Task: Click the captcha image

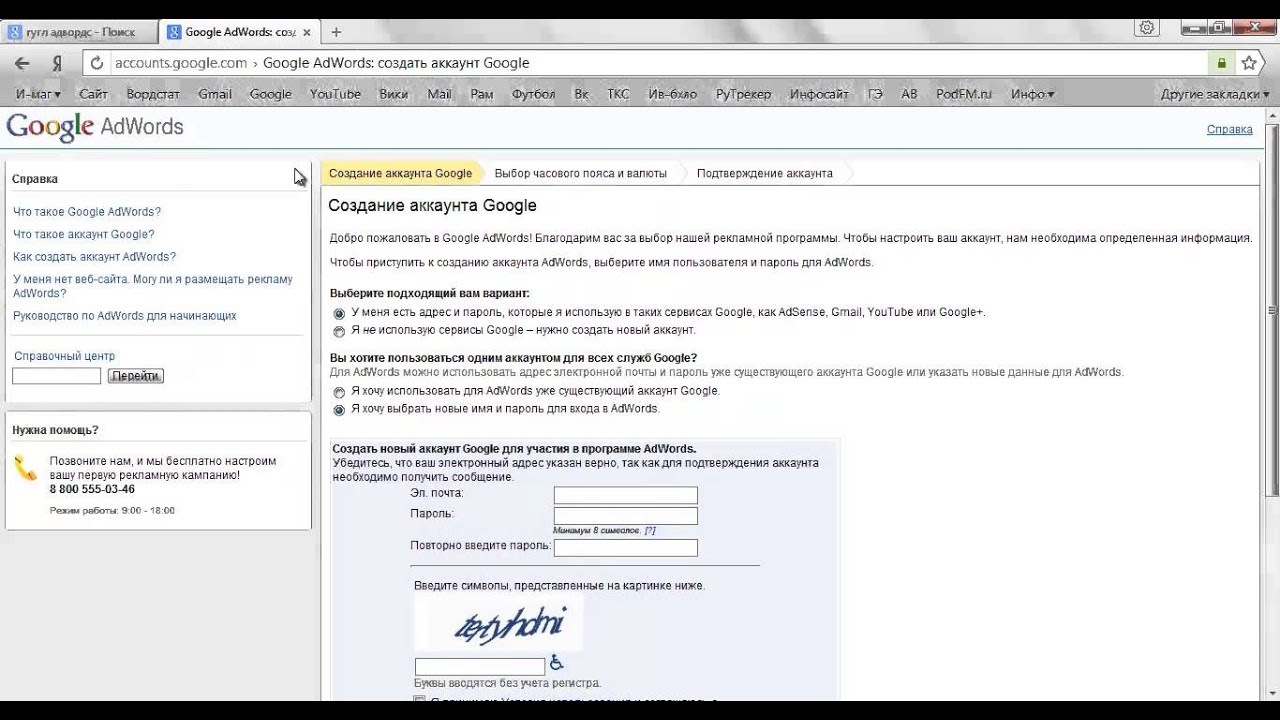Action: pos(499,624)
